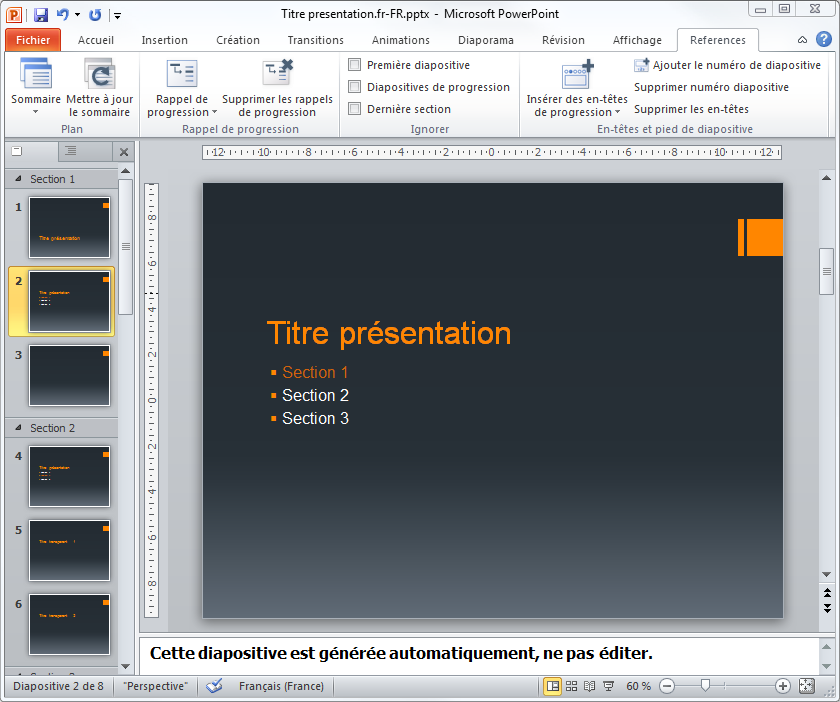Select the Animations tab
840x702 pixels.
401,40
